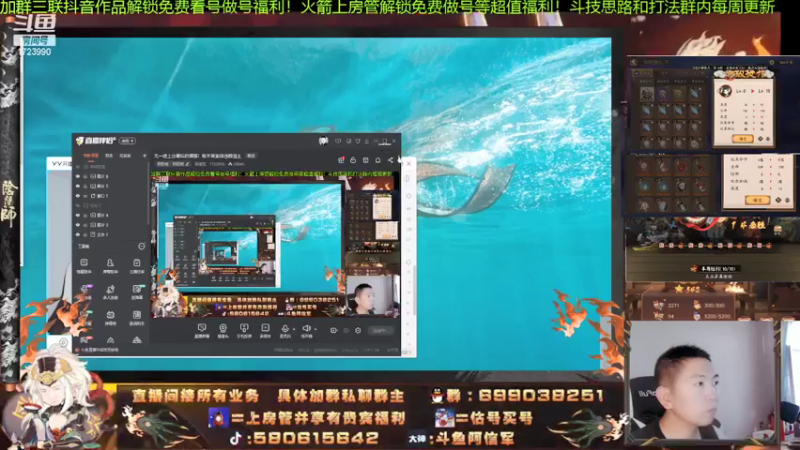Switch to the second scene tab

[109, 156]
